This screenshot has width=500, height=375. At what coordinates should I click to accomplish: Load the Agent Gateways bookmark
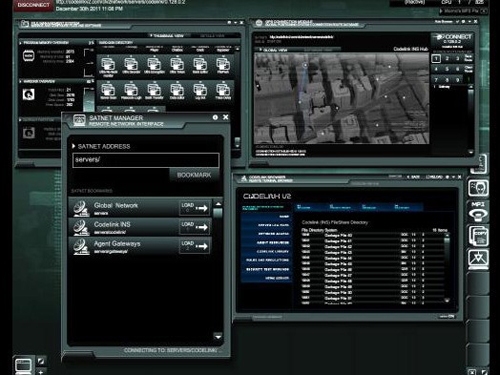tap(195, 246)
